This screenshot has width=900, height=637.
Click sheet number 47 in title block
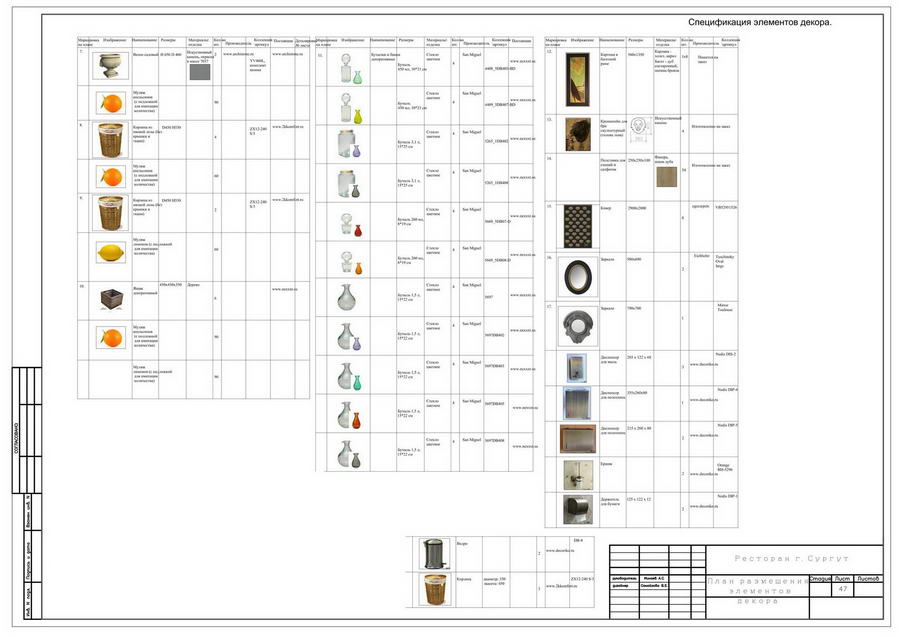(x=843, y=589)
